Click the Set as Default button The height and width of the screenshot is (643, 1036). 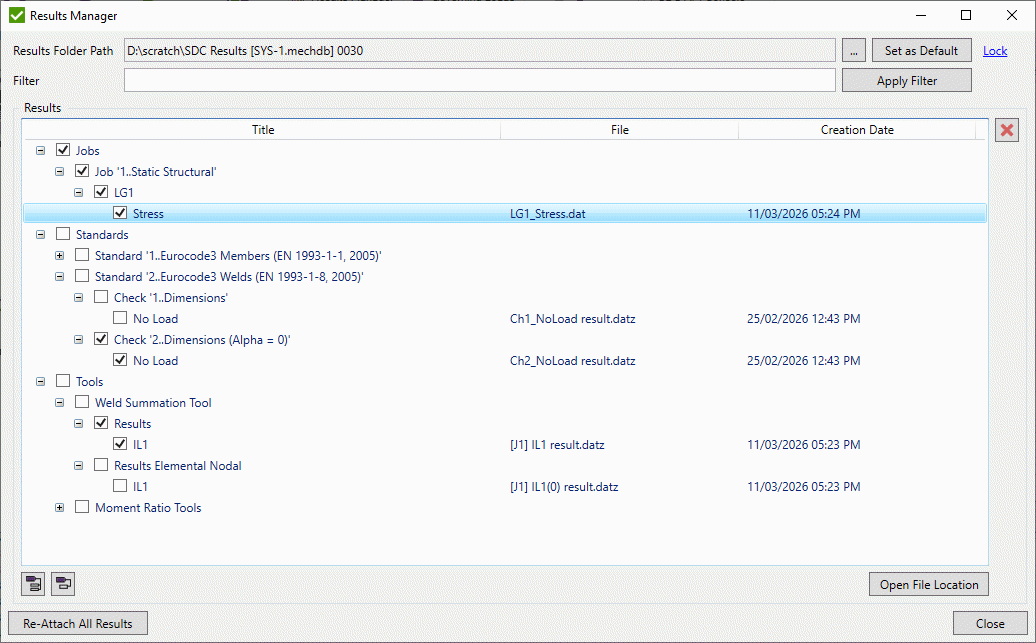pyautogui.click(x=921, y=50)
